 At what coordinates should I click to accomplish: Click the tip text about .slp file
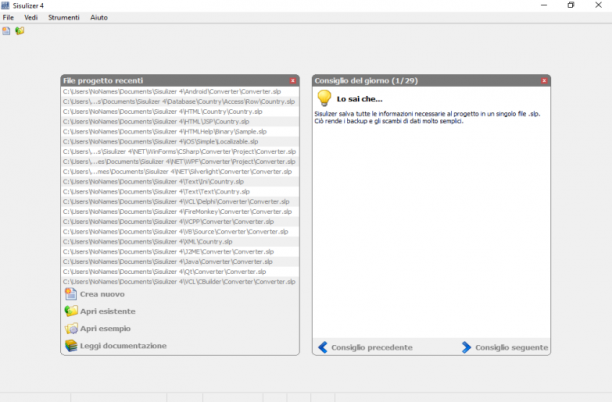pos(427,117)
